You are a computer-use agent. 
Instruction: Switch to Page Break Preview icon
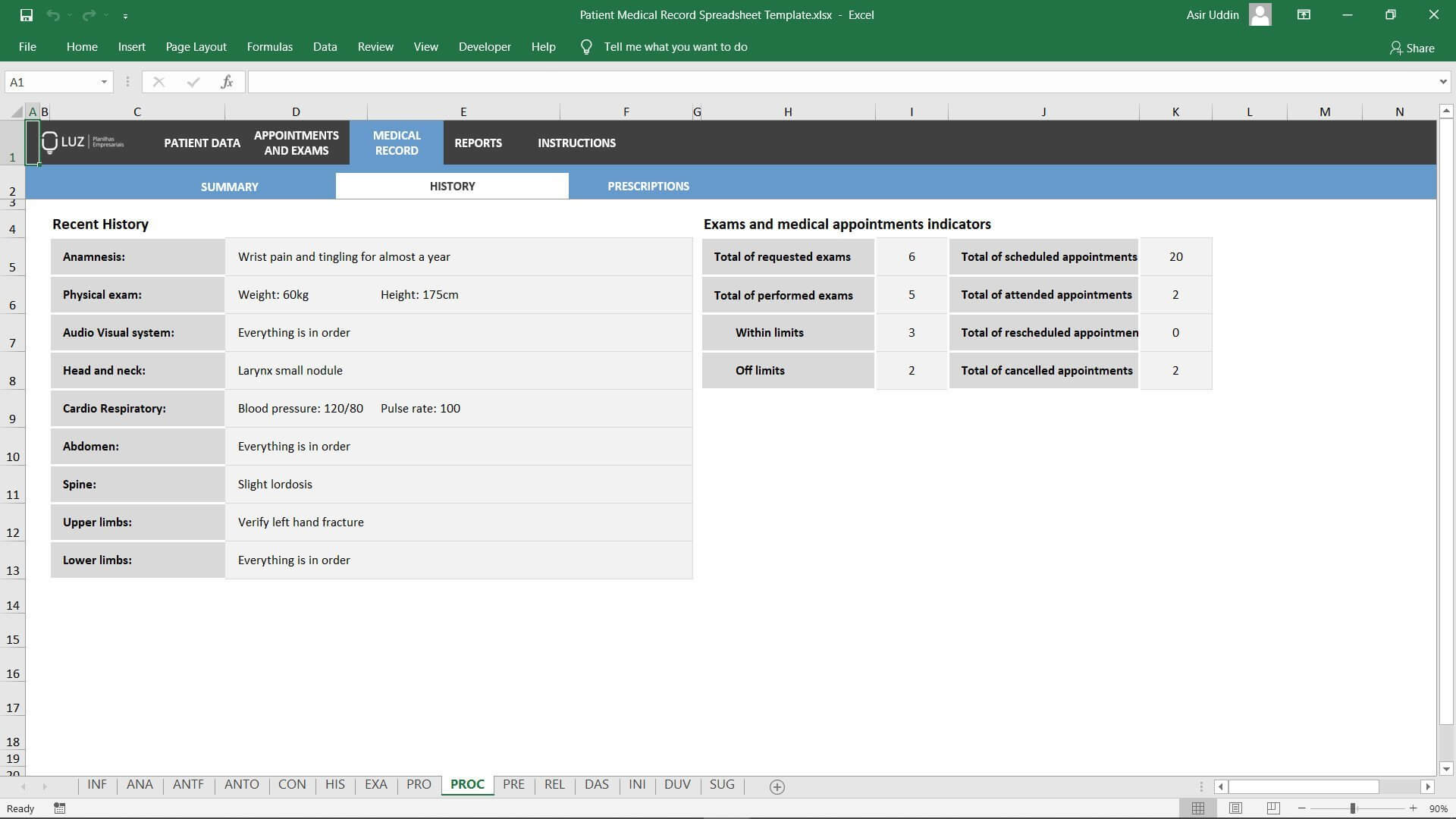tap(1273, 808)
